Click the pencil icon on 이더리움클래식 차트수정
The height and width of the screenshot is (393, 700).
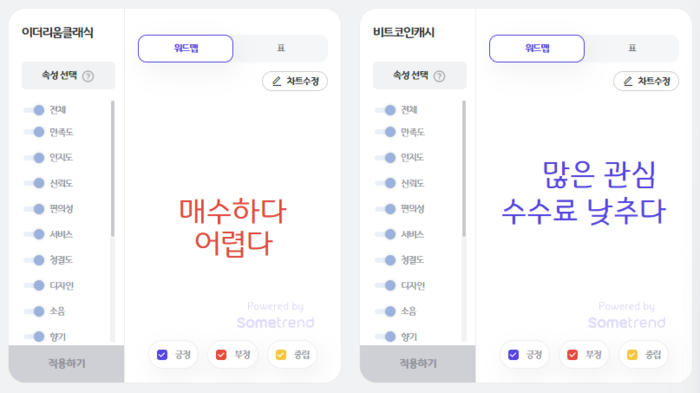(277, 81)
